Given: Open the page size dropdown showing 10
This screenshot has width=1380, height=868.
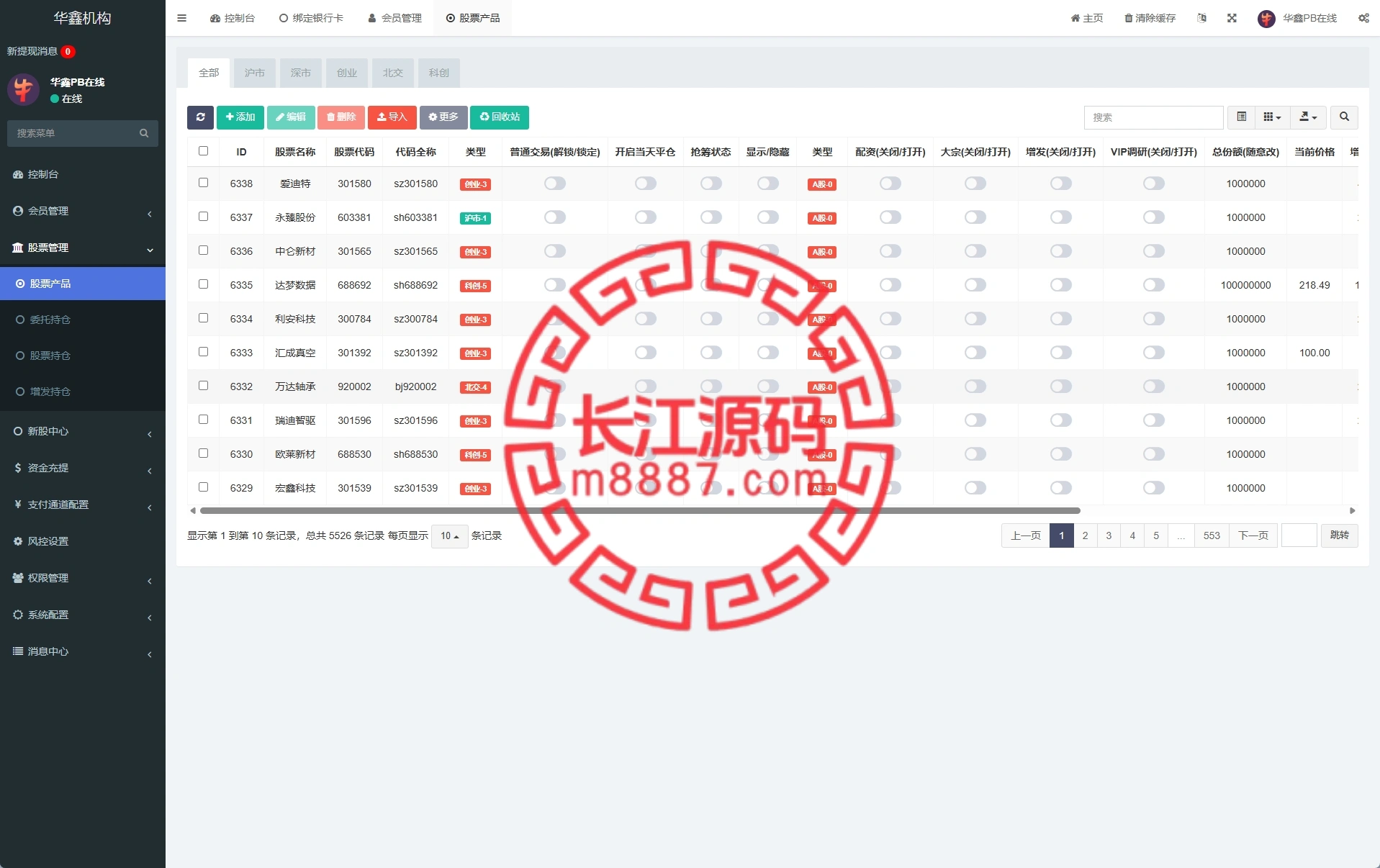Looking at the screenshot, I should pyautogui.click(x=450, y=536).
